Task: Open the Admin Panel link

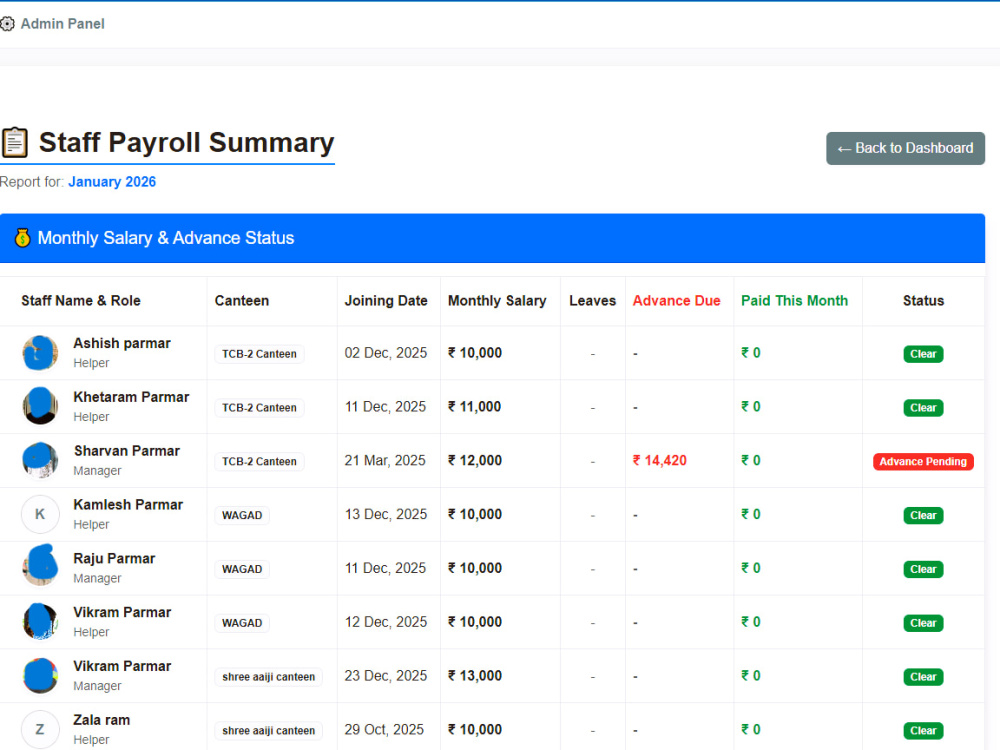Action: coord(62,24)
